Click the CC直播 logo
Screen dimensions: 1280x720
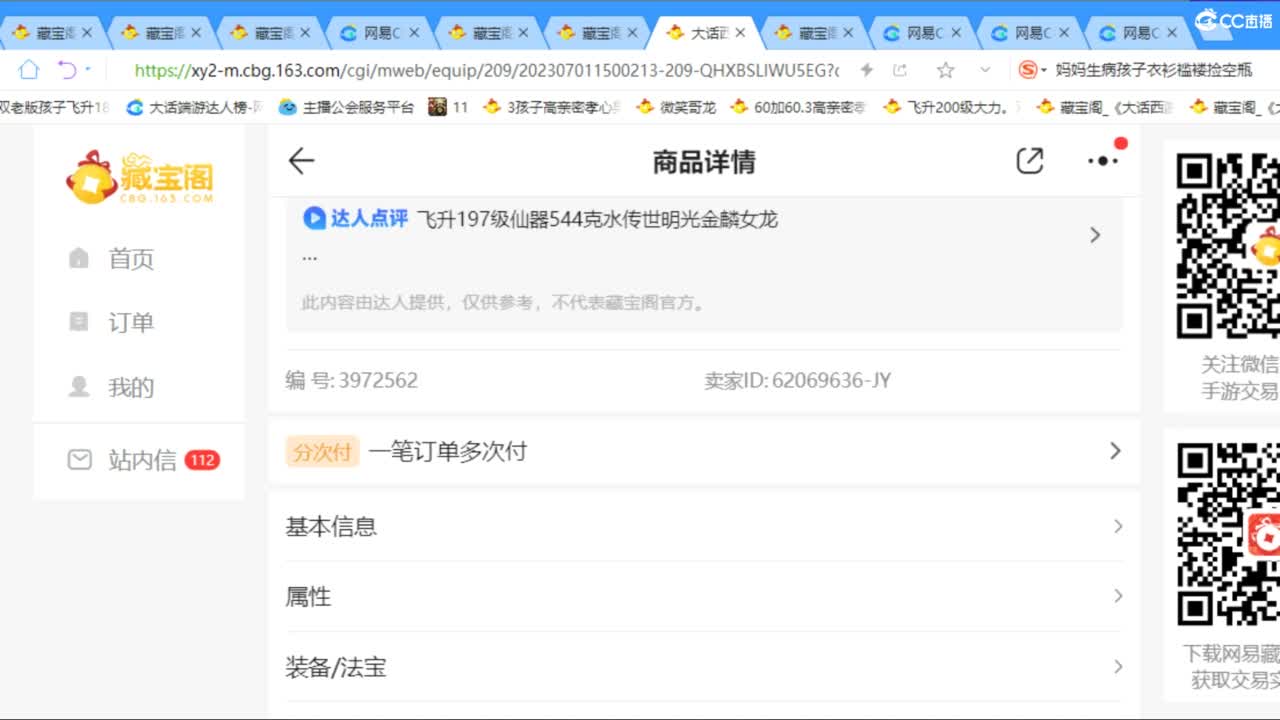click(x=1235, y=20)
